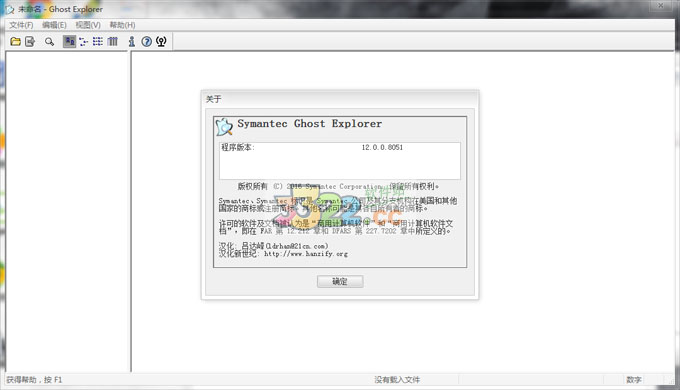The height and width of the screenshot is (390, 680).
Task: Click the hanzify.org URL text
Action: tap(306, 254)
